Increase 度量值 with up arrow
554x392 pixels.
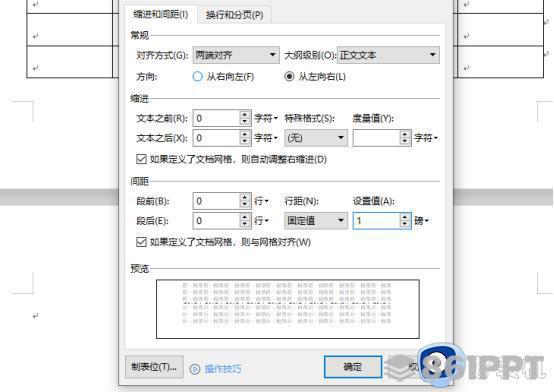pyautogui.click(x=405, y=134)
